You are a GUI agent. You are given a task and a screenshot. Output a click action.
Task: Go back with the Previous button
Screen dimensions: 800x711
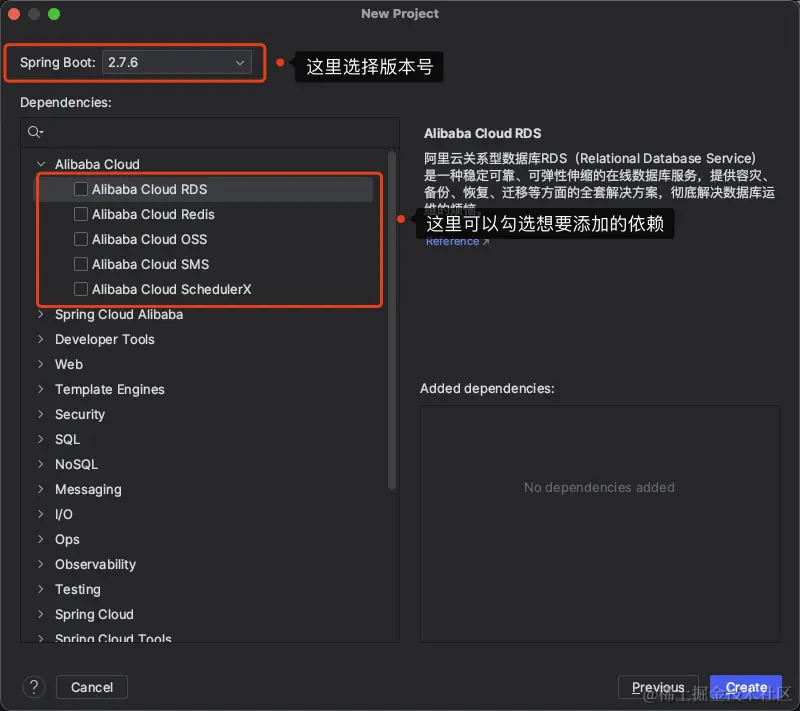(x=658, y=687)
